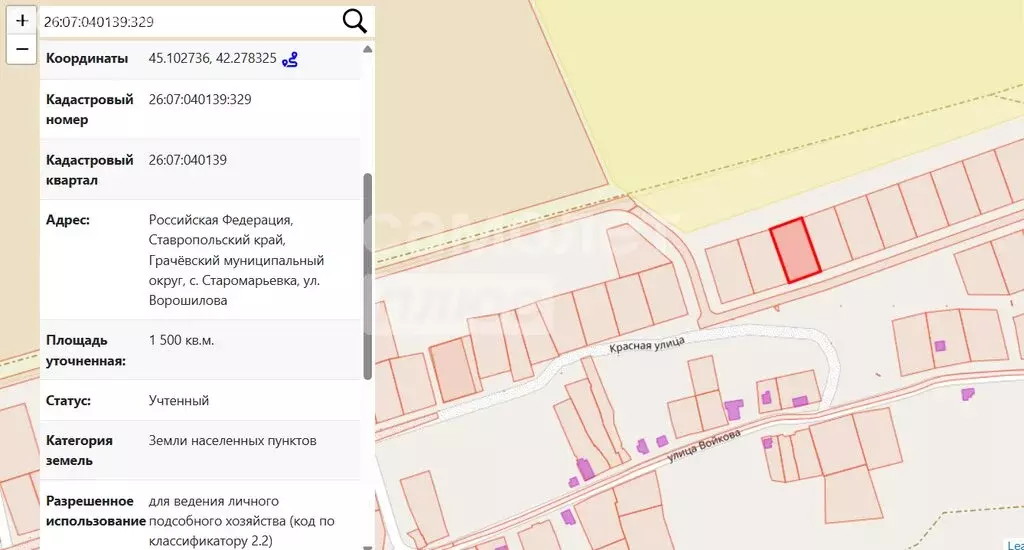This screenshot has width=1024, height=550.
Task: Click the magnifier search icon
Action: (x=355, y=22)
